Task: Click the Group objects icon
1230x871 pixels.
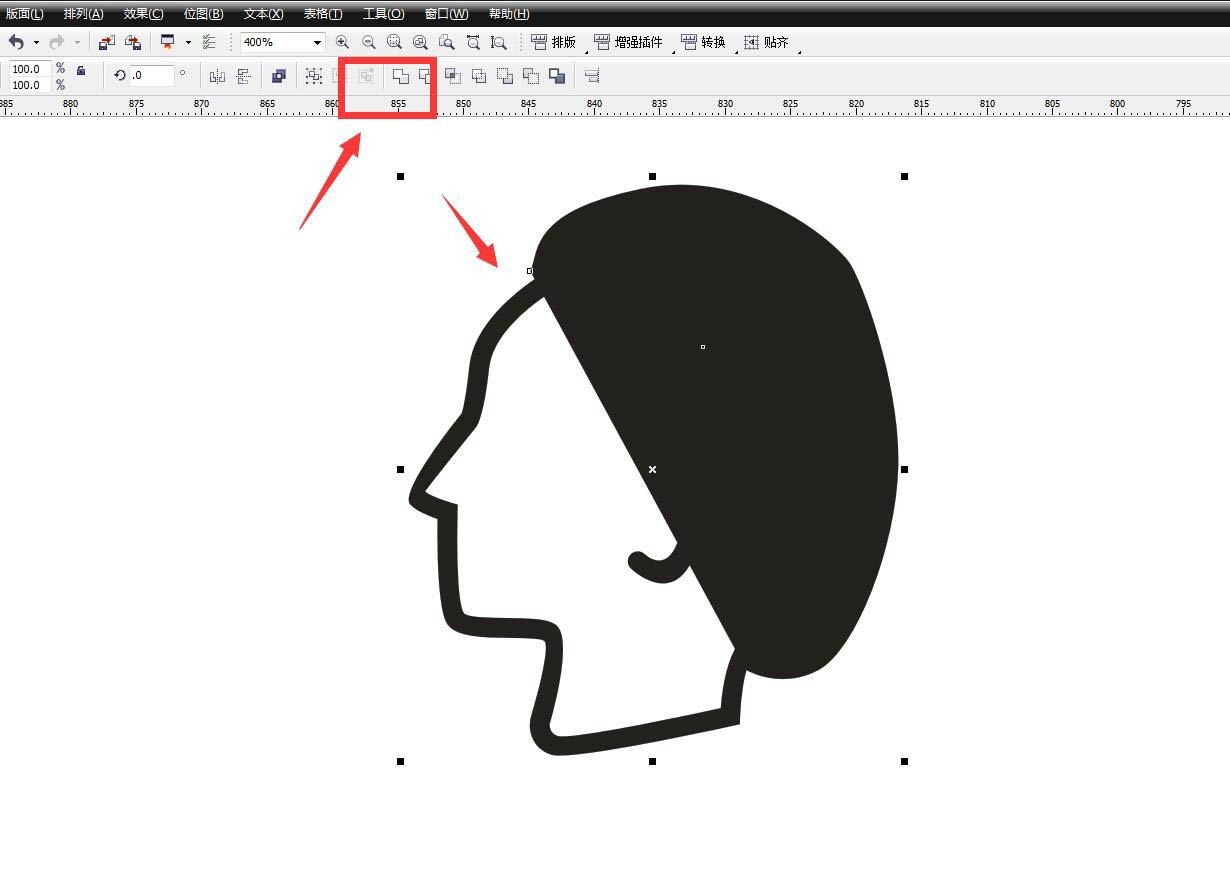Action: tap(314, 76)
